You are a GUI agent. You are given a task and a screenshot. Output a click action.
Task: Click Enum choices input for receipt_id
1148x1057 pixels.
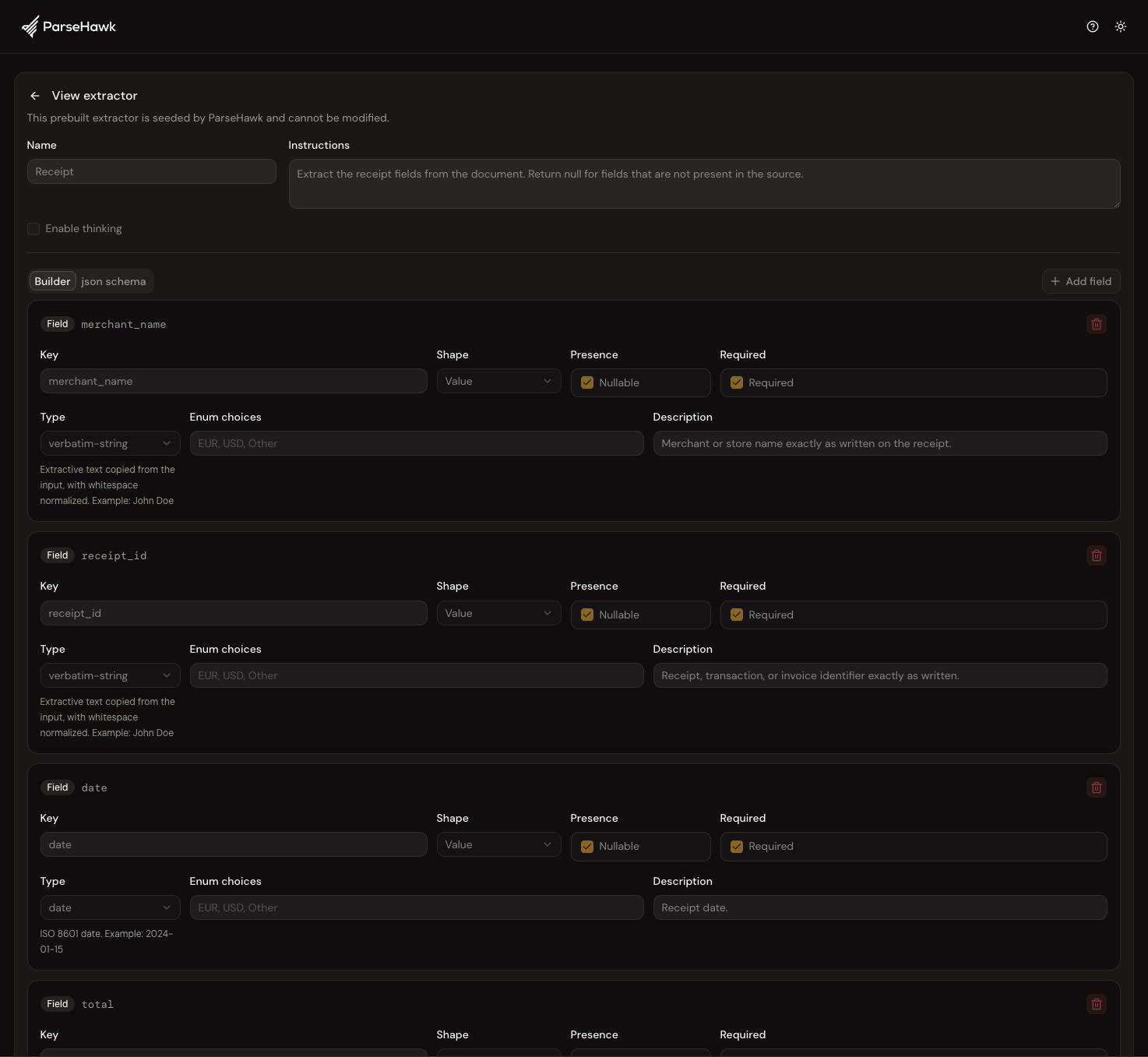point(417,675)
